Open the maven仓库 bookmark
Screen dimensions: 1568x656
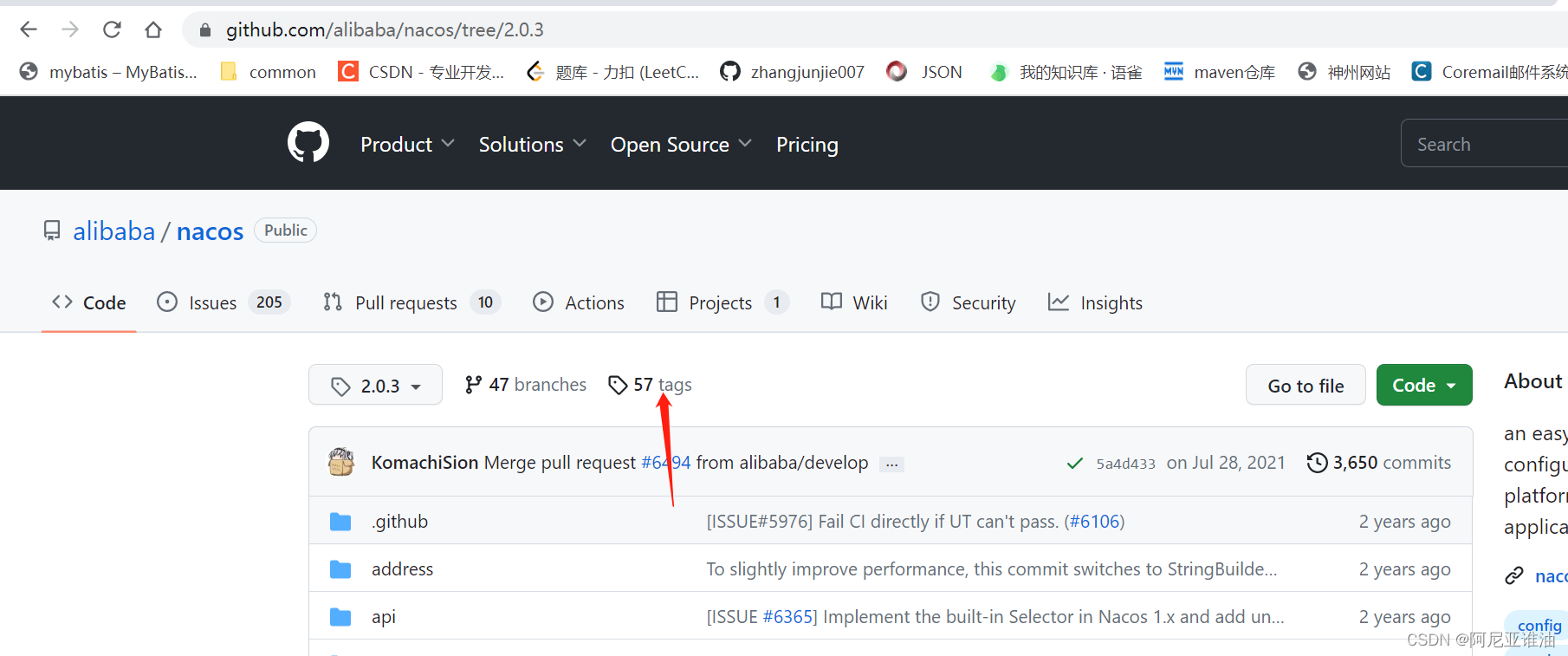coord(1219,72)
